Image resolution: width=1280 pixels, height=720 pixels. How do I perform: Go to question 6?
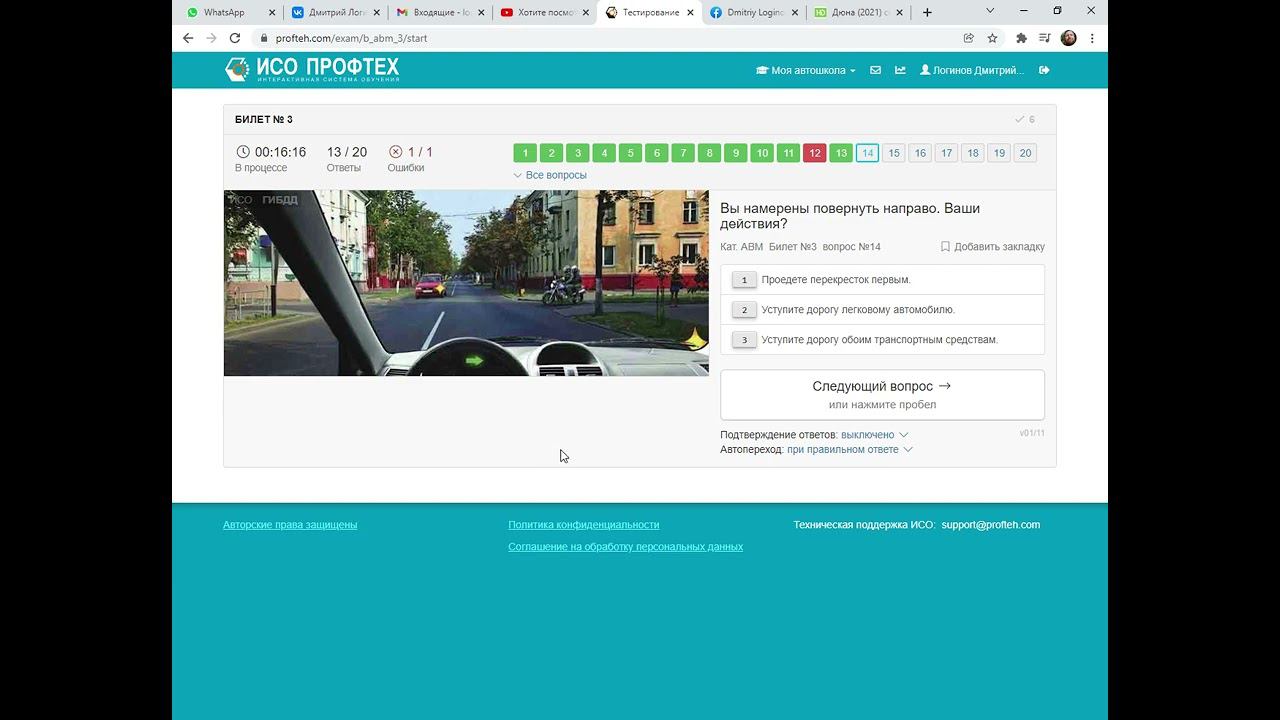click(657, 153)
